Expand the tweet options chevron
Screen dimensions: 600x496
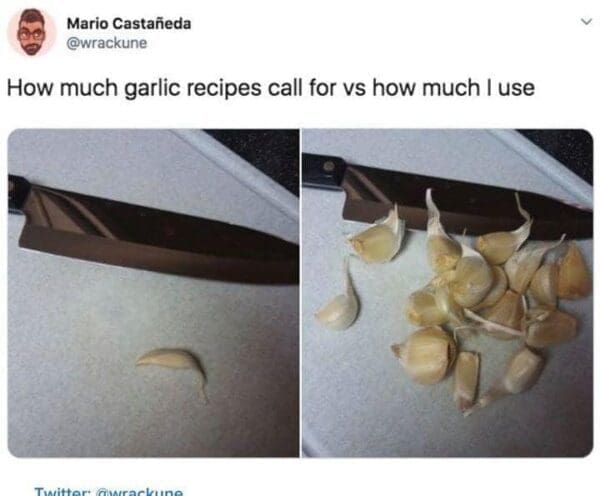[586, 21]
